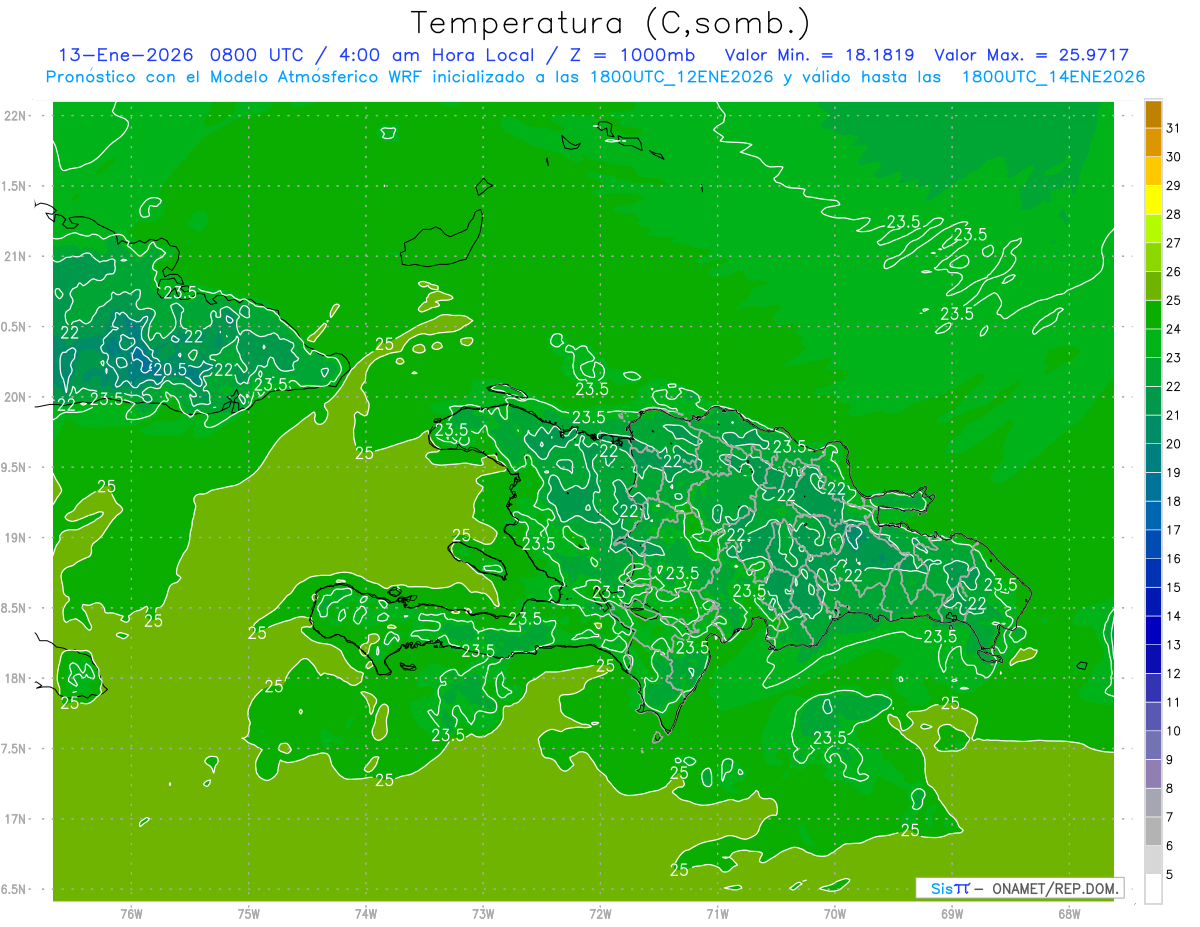Click the "17N" latitude axis label
The image size is (1200, 927).
[x=15, y=819]
